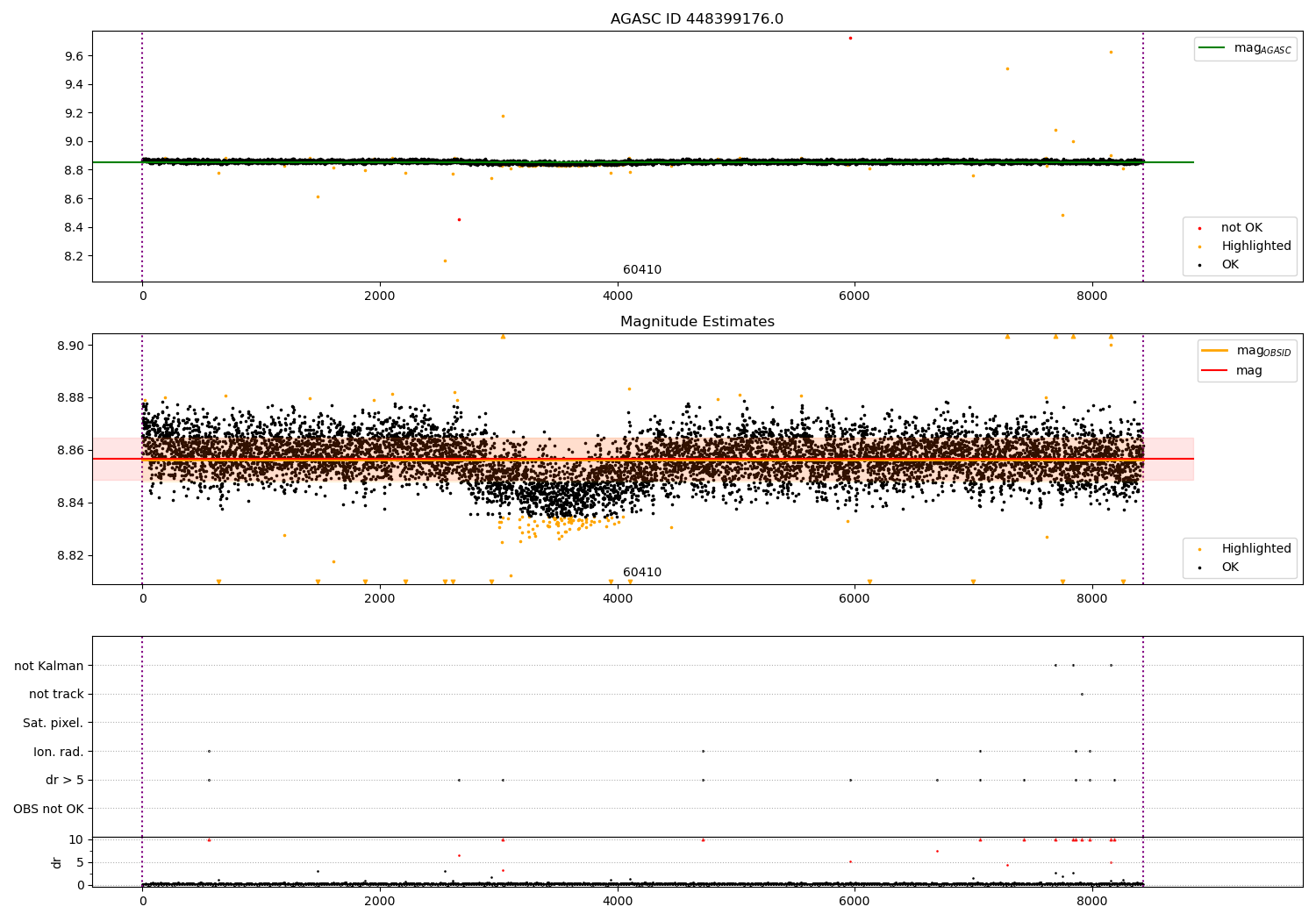Viewport: 1316px width, 921px height.
Task: Click the 'not Kalman' row label
Action: [49, 666]
